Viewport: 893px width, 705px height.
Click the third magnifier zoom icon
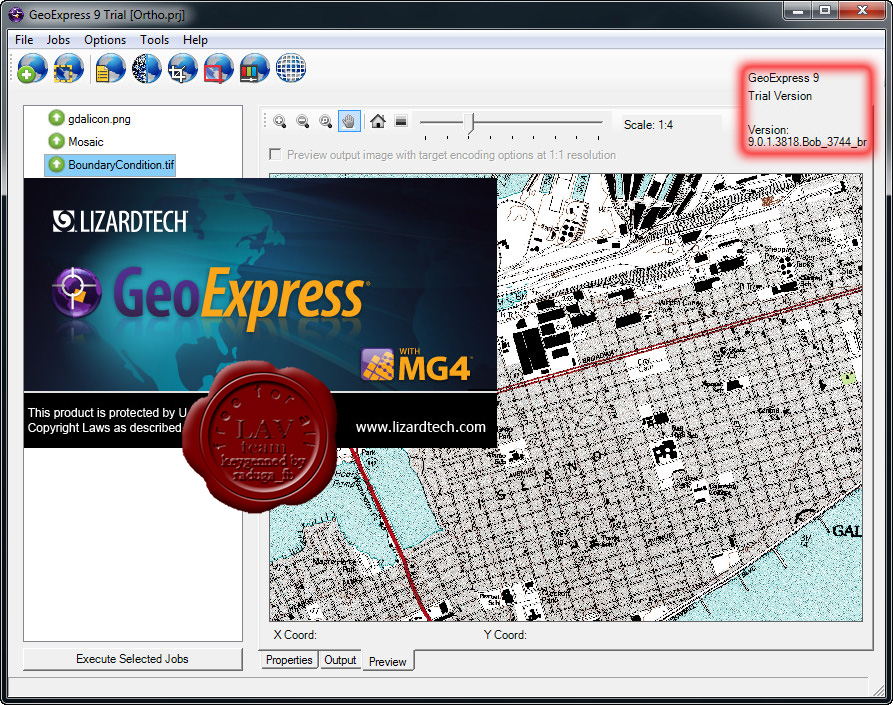(x=326, y=121)
